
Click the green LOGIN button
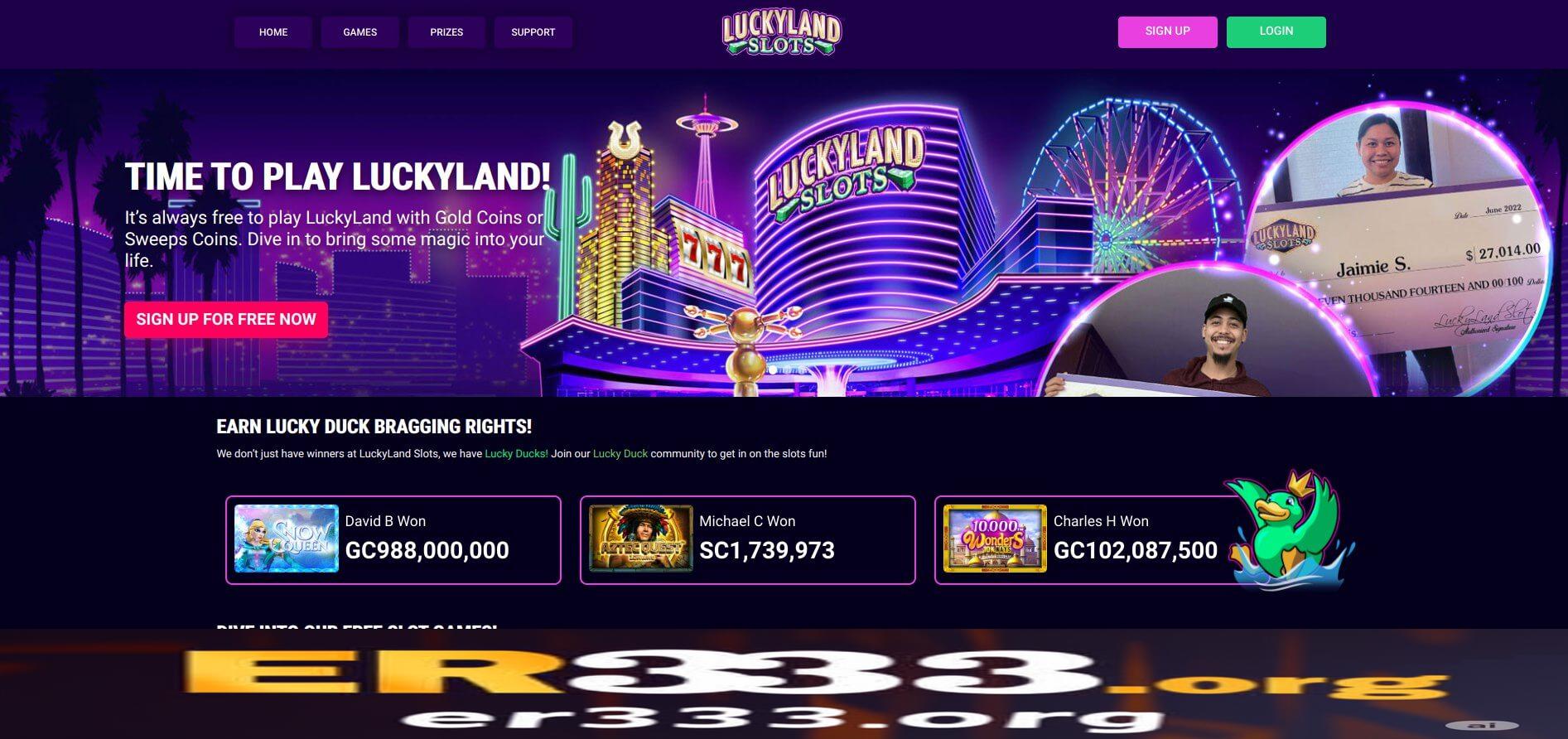1276,31
